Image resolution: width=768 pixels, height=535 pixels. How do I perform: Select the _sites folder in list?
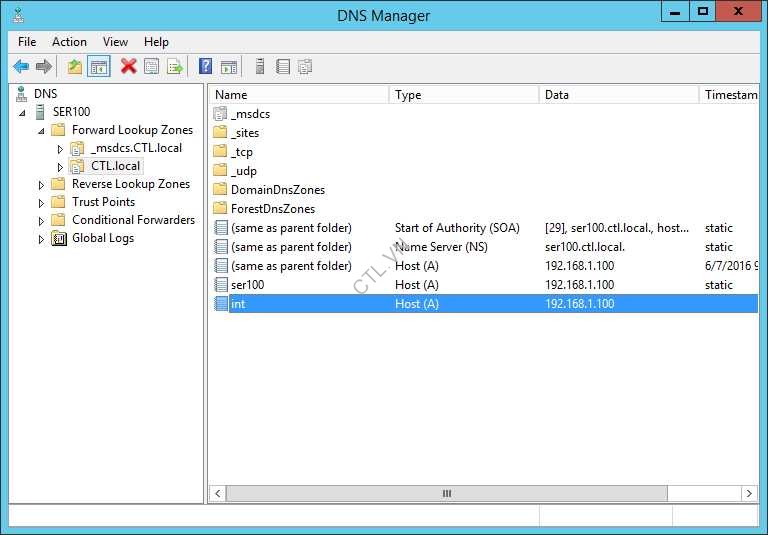coord(245,133)
